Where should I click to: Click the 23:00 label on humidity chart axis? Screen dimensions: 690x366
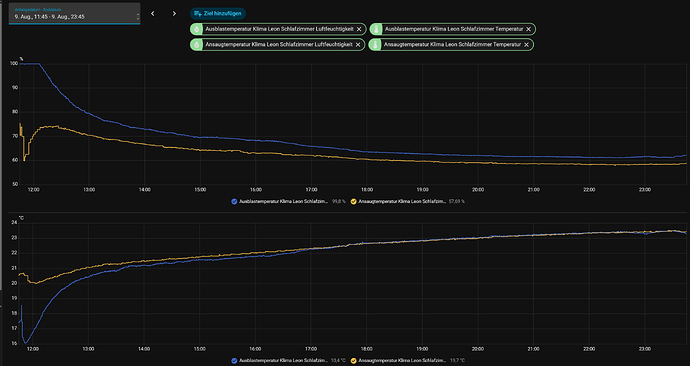pyautogui.click(x=645, y=190)
